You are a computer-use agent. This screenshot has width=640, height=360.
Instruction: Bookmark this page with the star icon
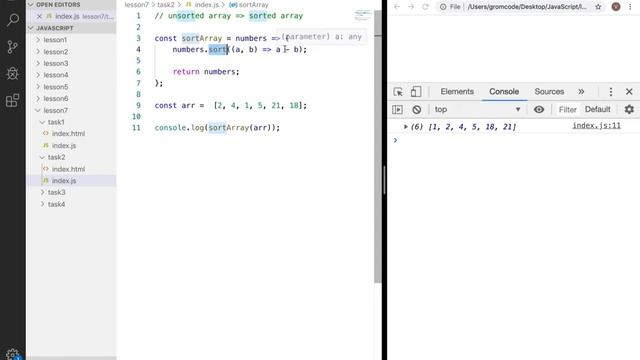point(598,7)
